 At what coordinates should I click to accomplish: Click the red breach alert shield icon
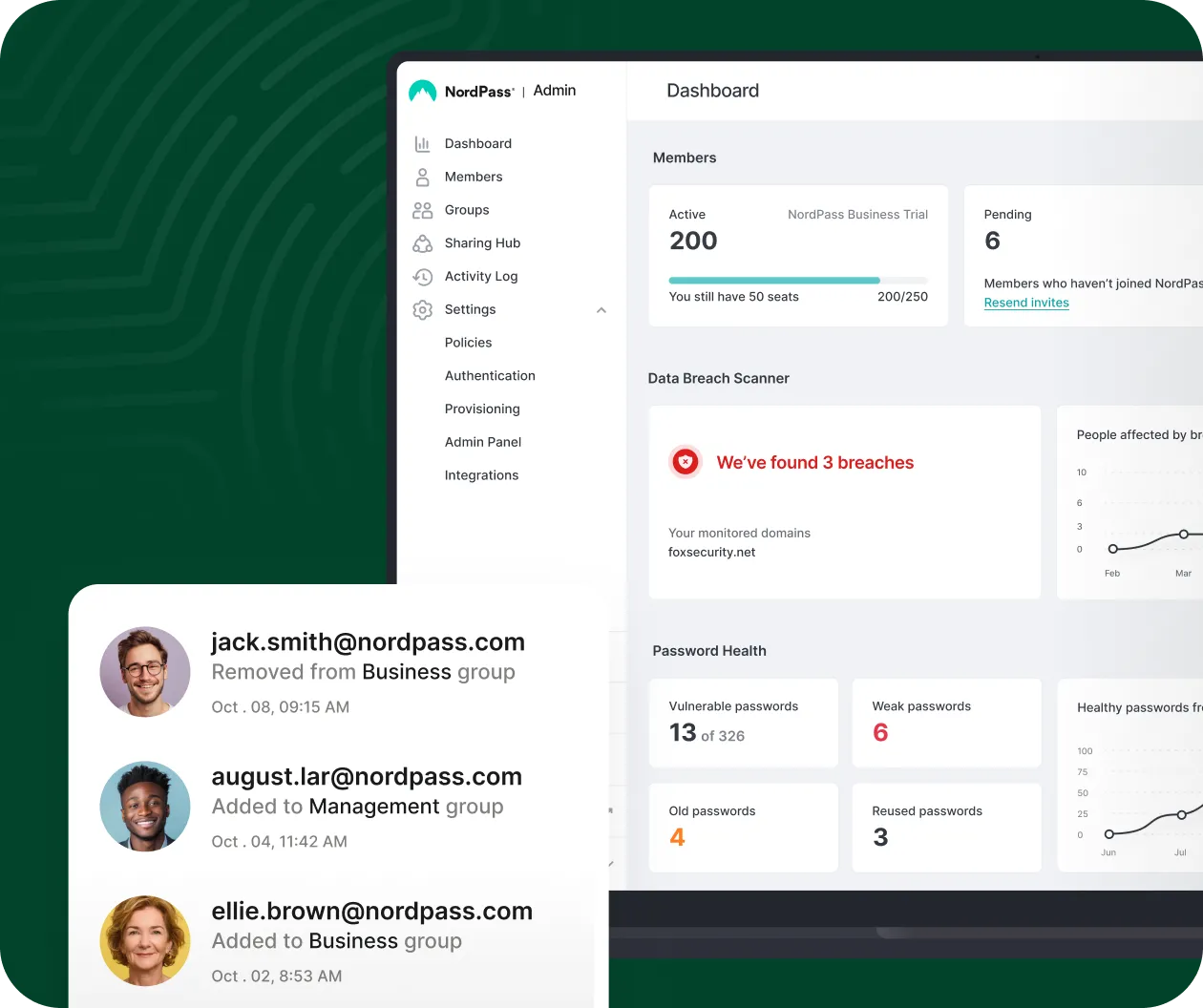[685, 462]
